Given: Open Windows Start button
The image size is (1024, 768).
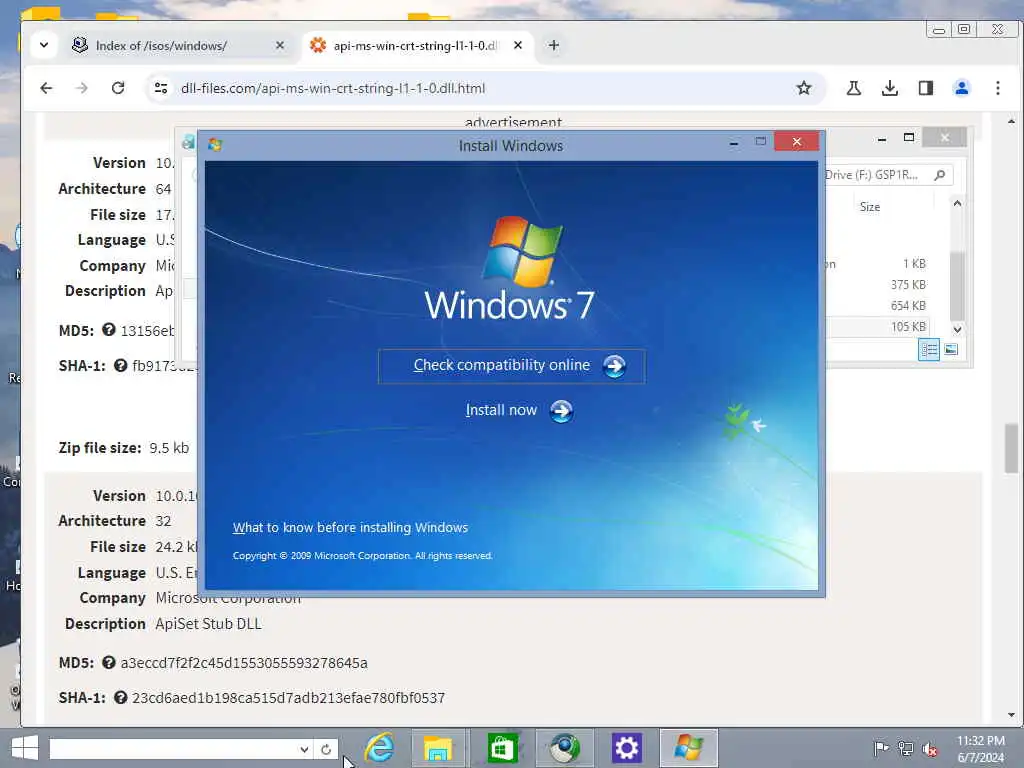Looking at the screenshot, I should (x=25, y=748).
